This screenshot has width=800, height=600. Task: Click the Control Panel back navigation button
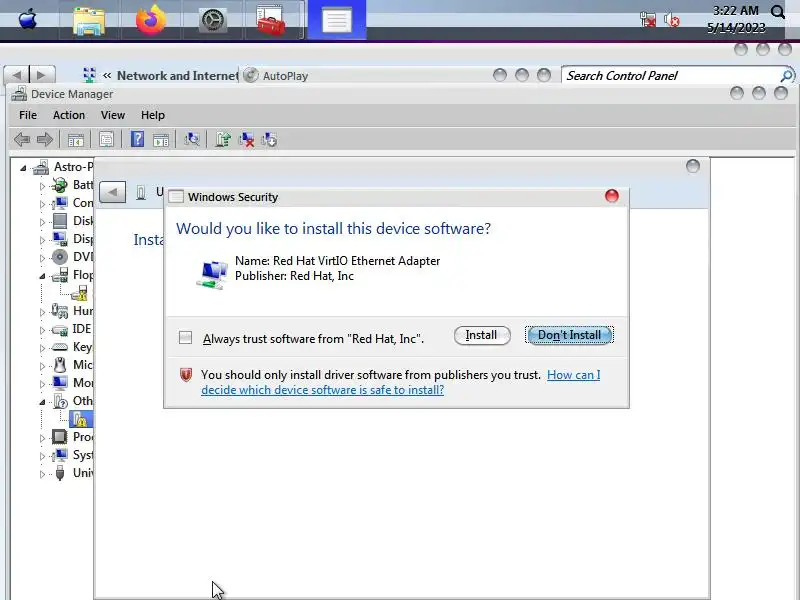17,75
